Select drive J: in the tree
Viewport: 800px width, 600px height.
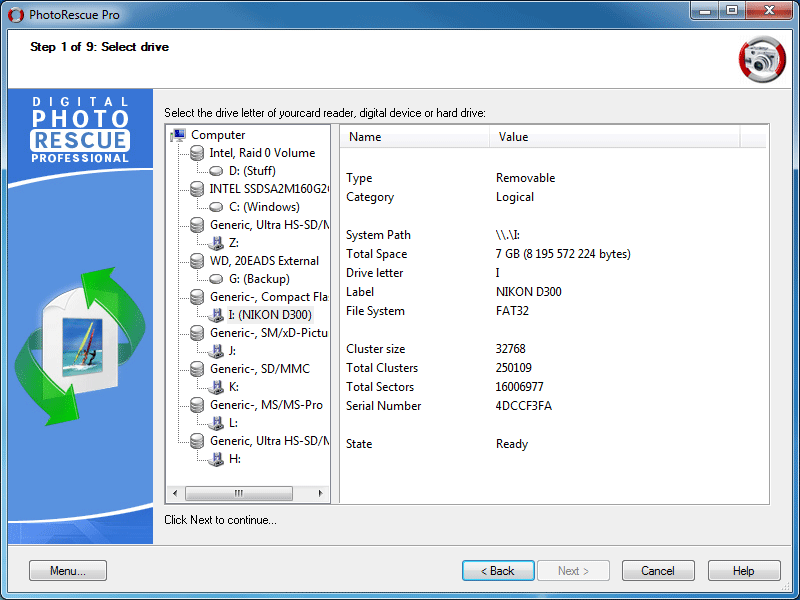pos(232,351)
